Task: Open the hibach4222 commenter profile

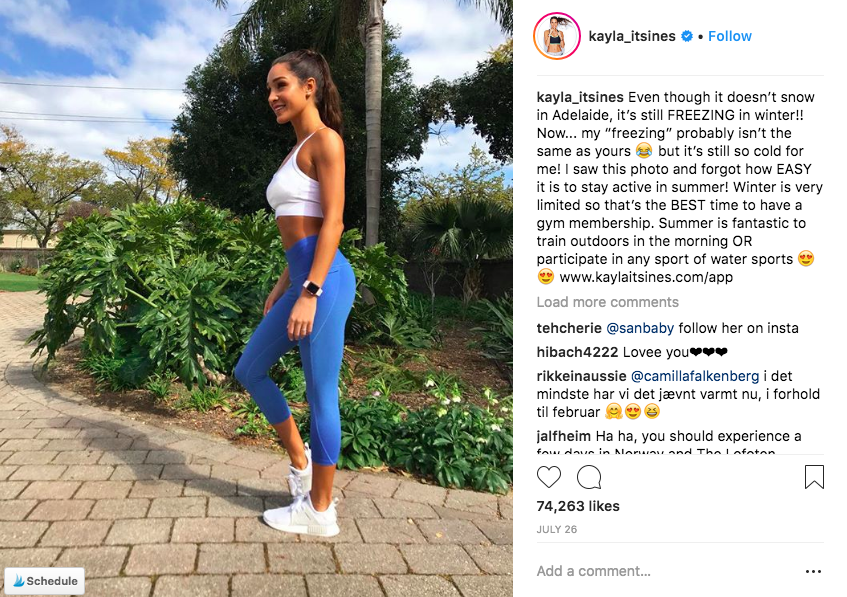Action: tap(577, 352)
